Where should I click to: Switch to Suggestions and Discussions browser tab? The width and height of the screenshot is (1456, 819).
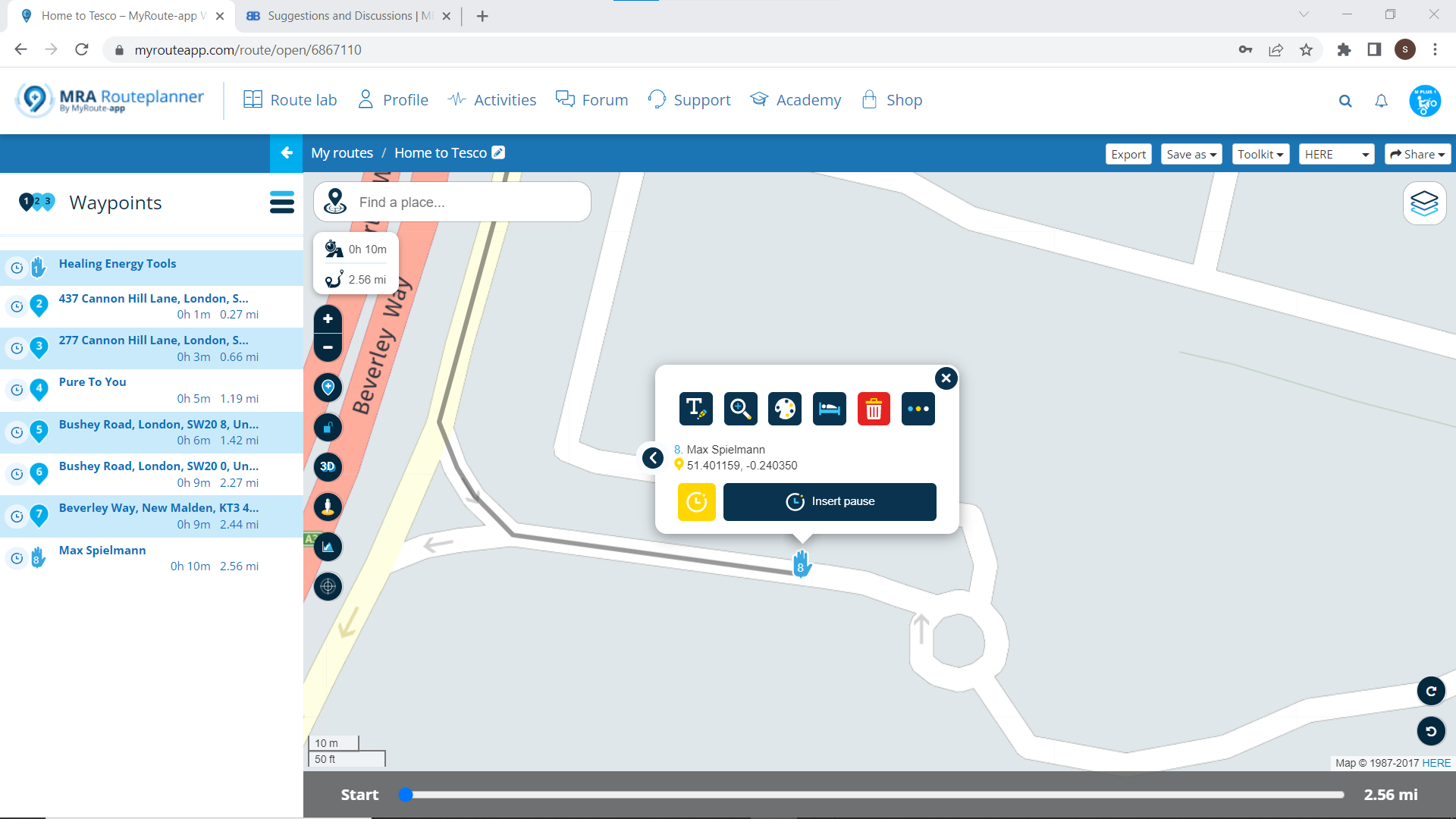(349, 16)
